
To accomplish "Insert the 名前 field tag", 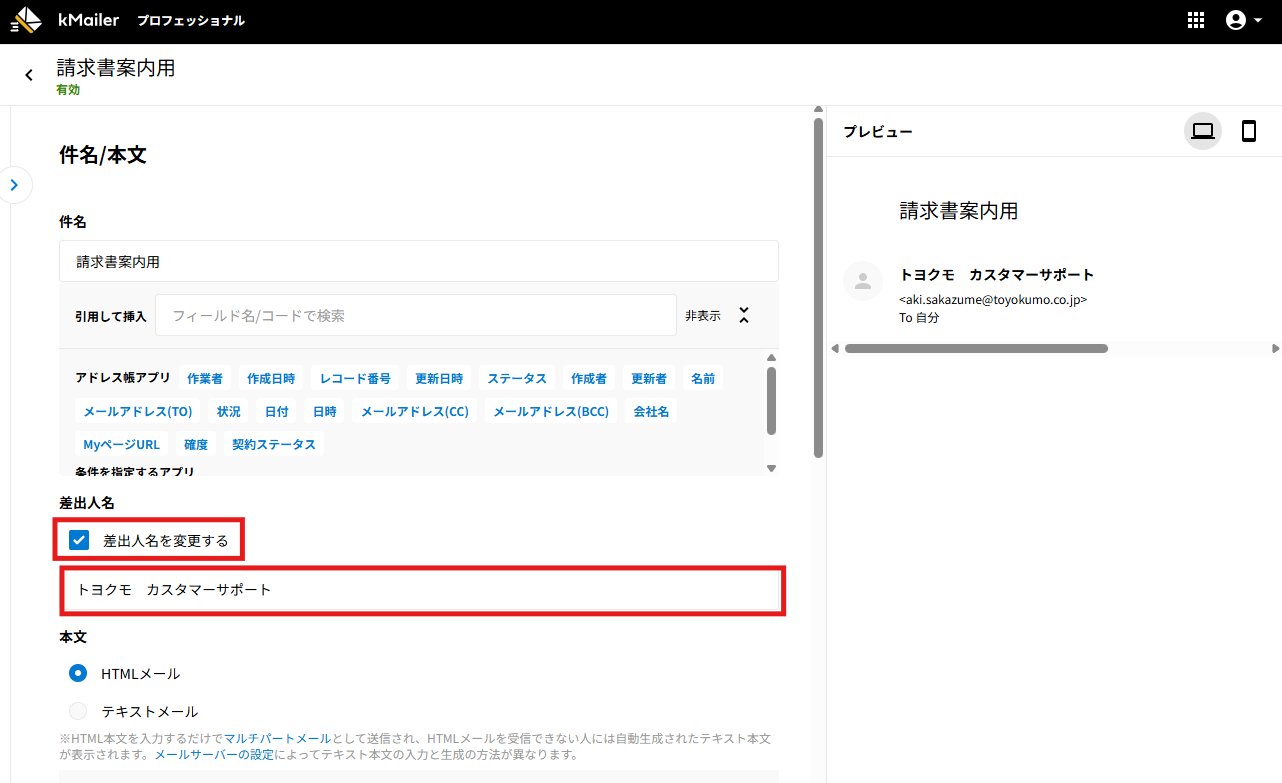I will click(703, 378).
